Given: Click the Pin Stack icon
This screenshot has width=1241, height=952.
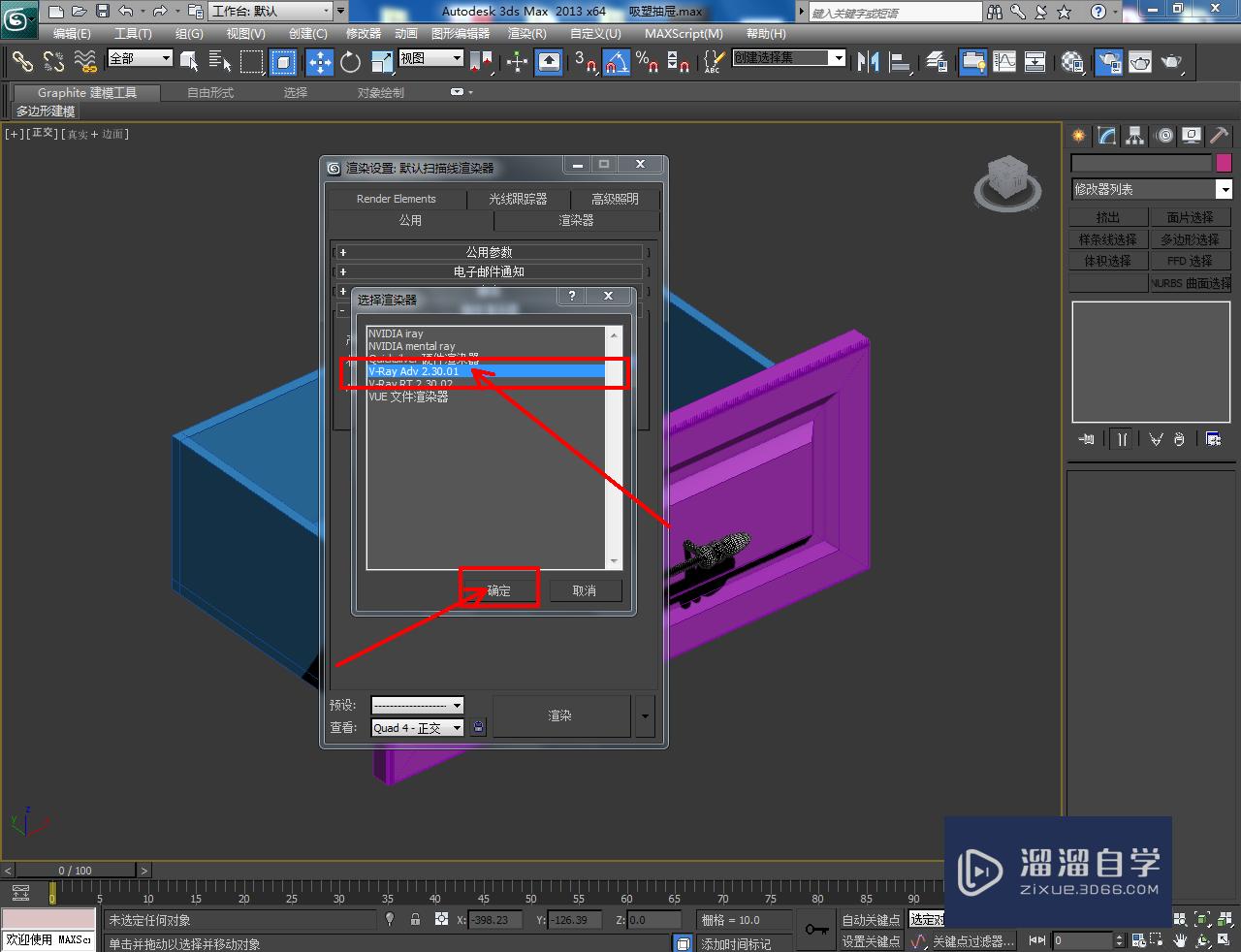Looking at the screenshot, I should pos(1086,439).
